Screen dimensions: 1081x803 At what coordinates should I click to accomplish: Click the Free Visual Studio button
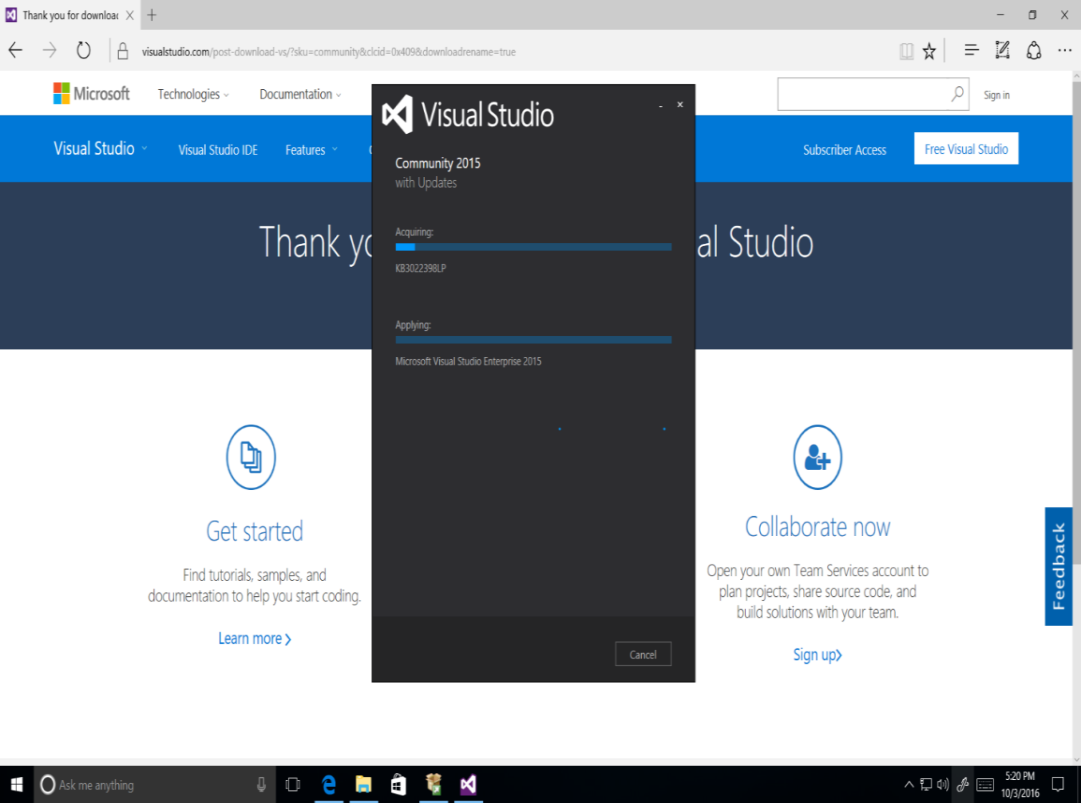(x=966, y=149)
